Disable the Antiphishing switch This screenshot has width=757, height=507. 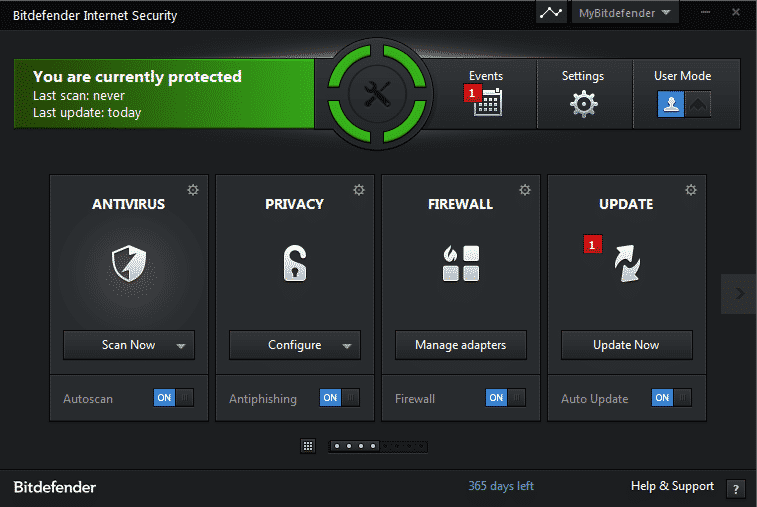point(339,398)
